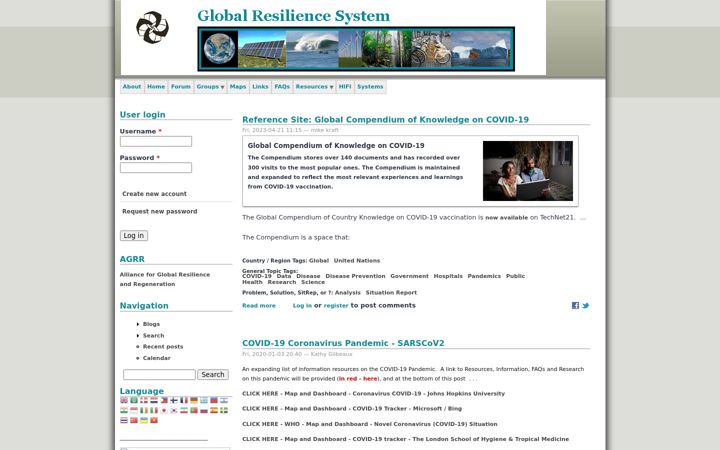The height and width of the screenshot is (450, 720).
Task: Open the HIFI menu item
Action: tap(345, 87)
